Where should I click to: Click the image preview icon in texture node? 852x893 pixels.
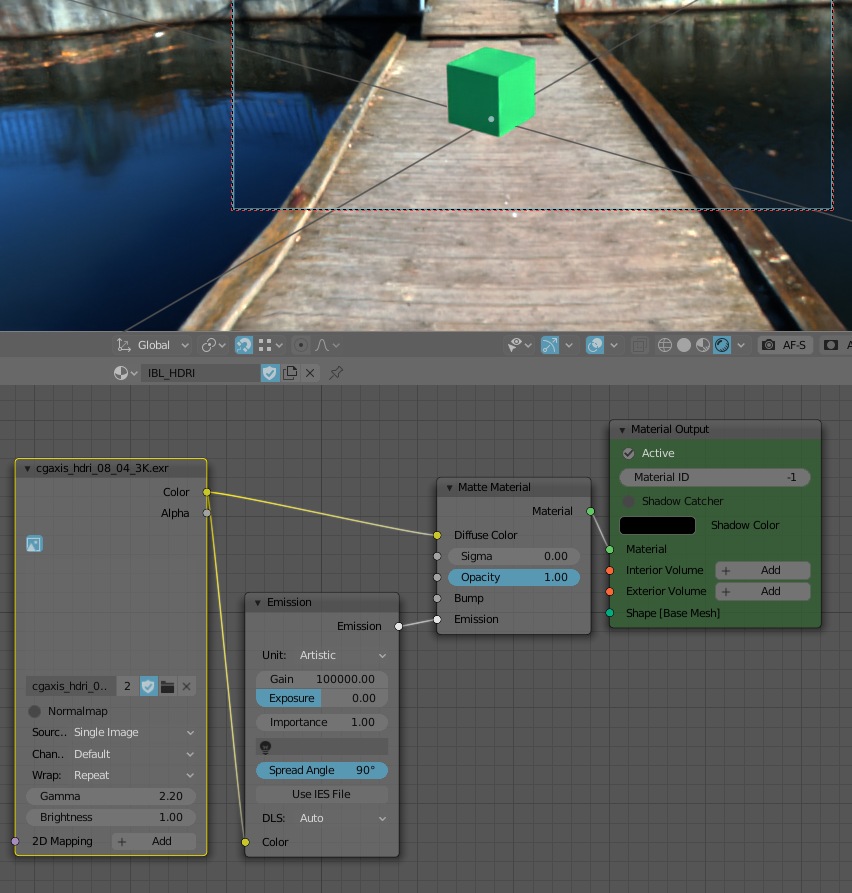[x=34, y=544]
